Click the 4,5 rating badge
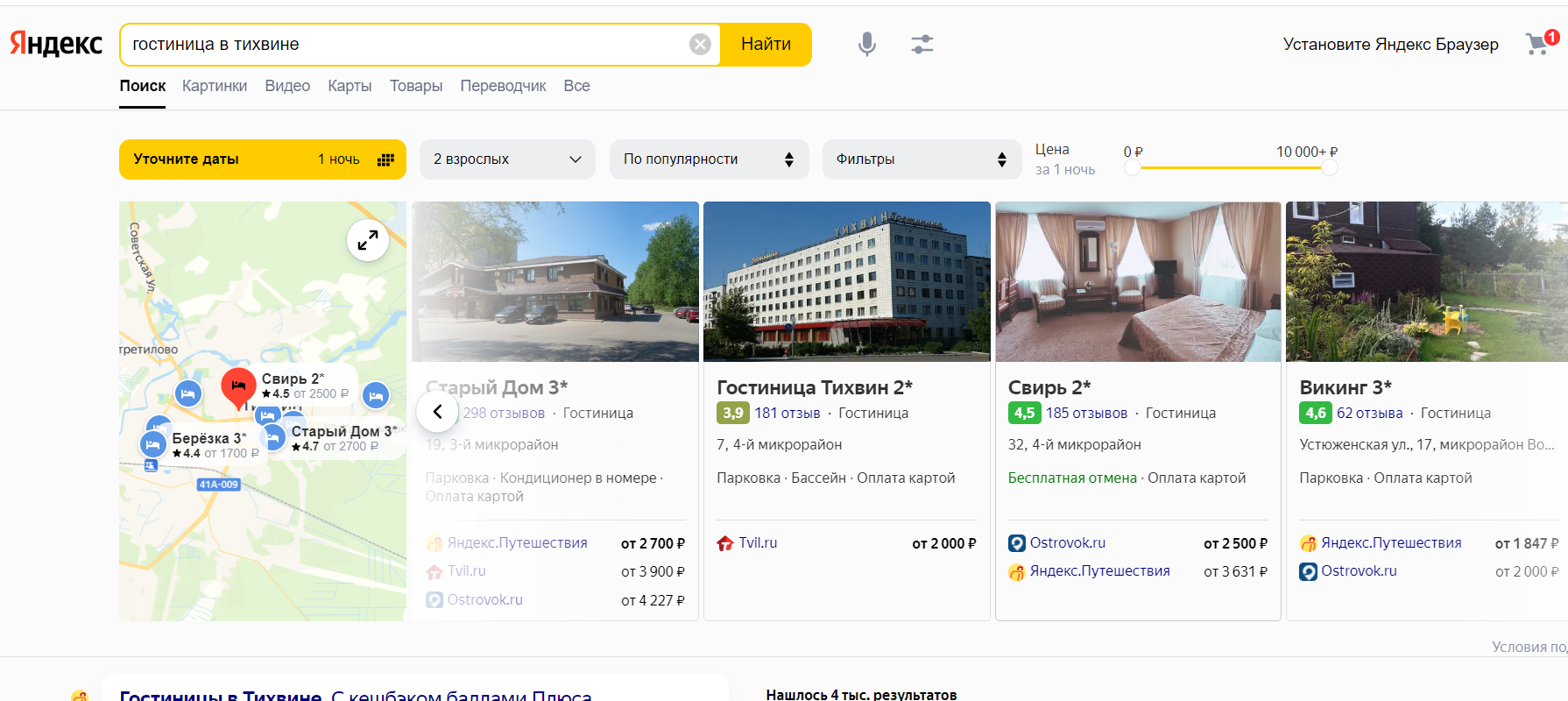 point(1024,413)
